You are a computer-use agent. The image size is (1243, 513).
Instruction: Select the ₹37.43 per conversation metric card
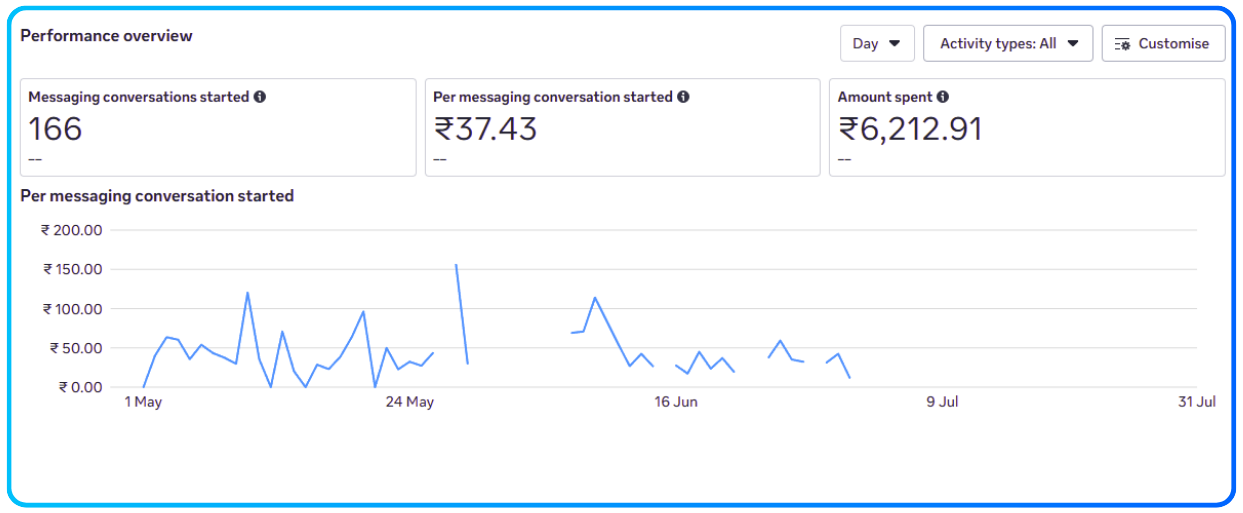coord(622,128)
